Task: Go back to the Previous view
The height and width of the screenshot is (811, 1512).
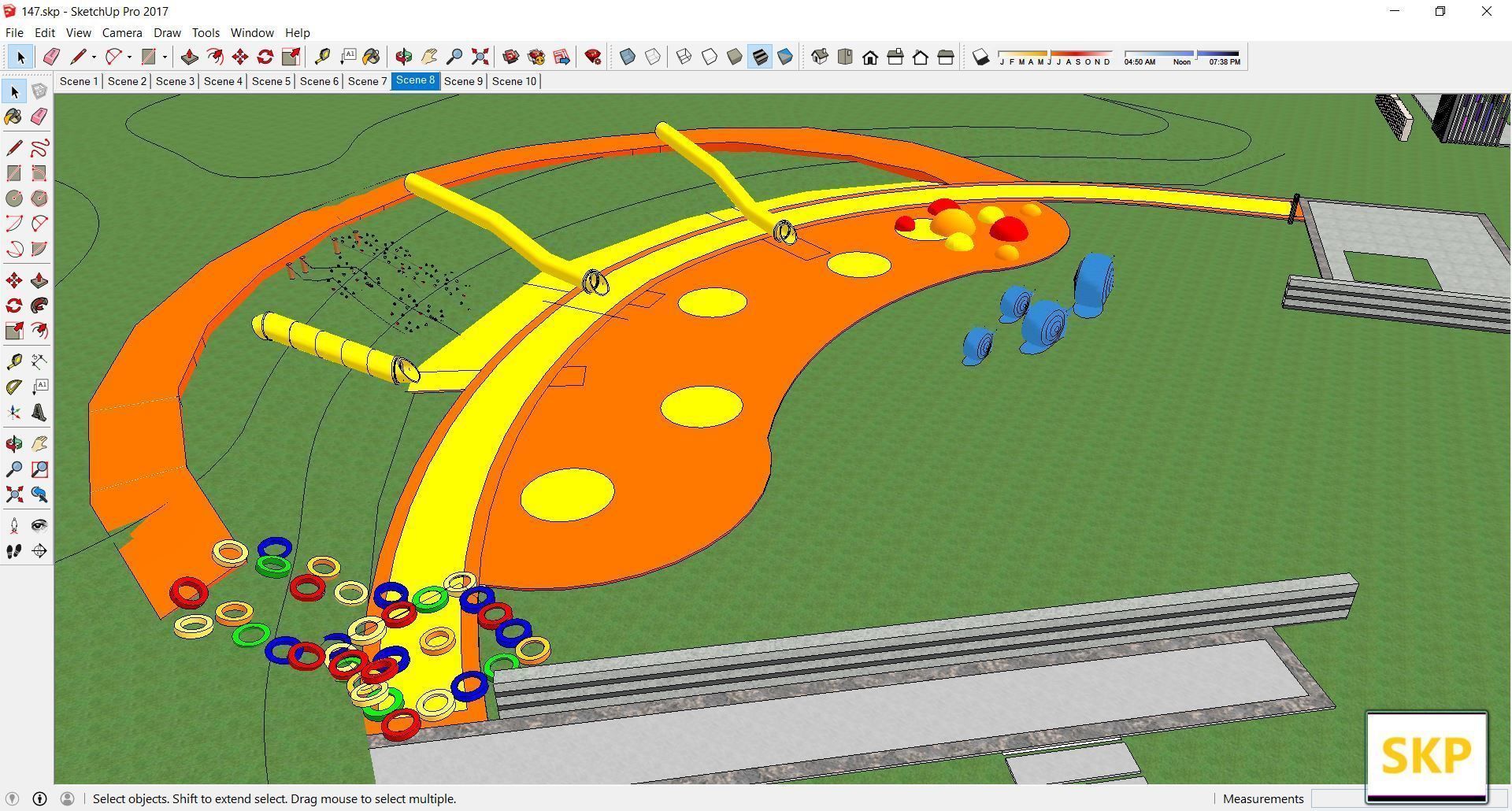Action: [39, 494]
